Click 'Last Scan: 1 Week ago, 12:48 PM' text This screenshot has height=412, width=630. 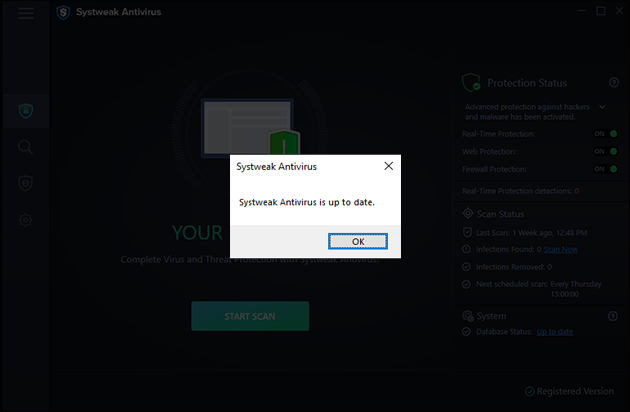[x=532, y=233]
